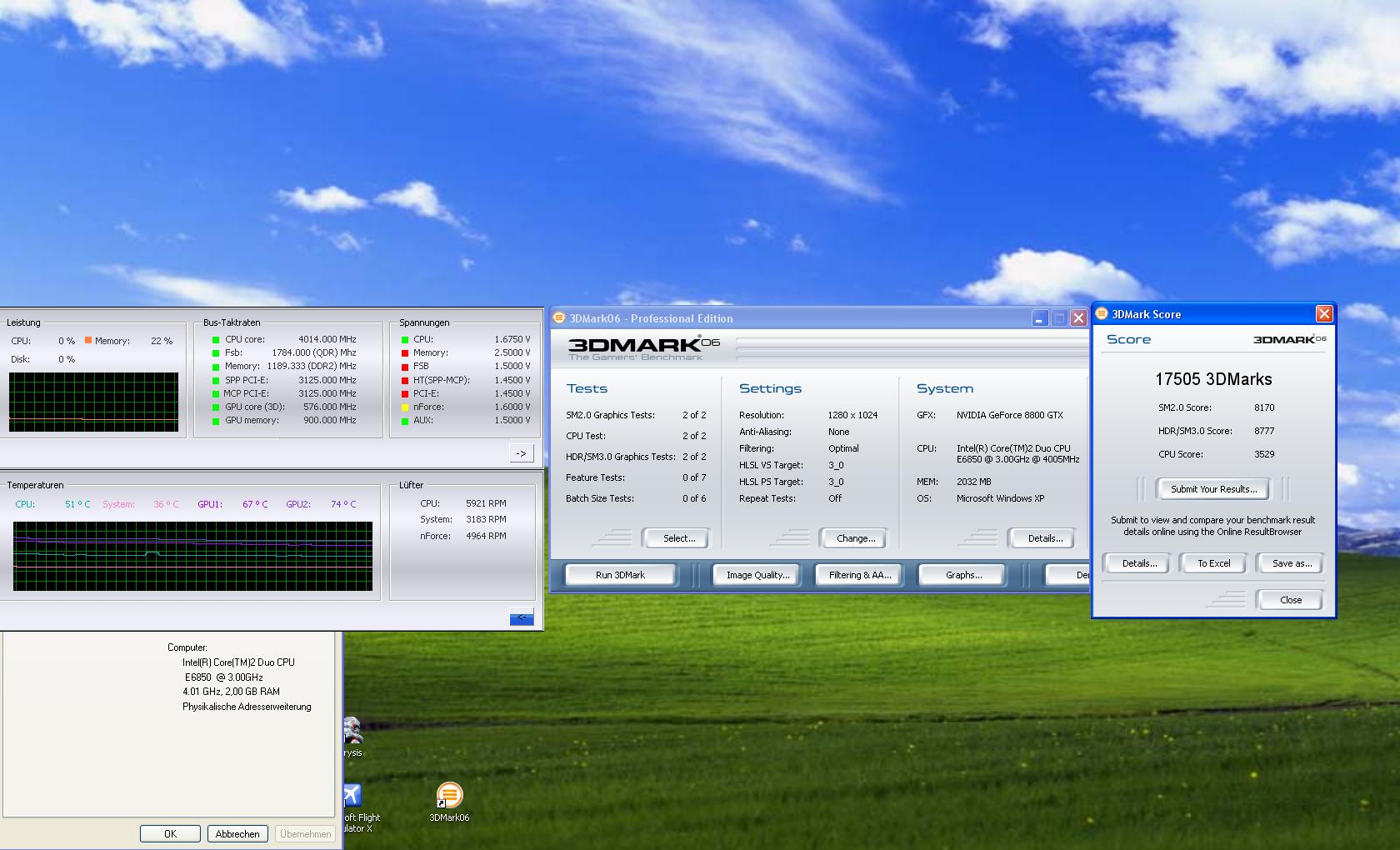Image resolution: width=1400 pixels, height=850 pixels.
Task: Click the 'Microsoft Windows XP' OS text
Action: (1001, 498)
